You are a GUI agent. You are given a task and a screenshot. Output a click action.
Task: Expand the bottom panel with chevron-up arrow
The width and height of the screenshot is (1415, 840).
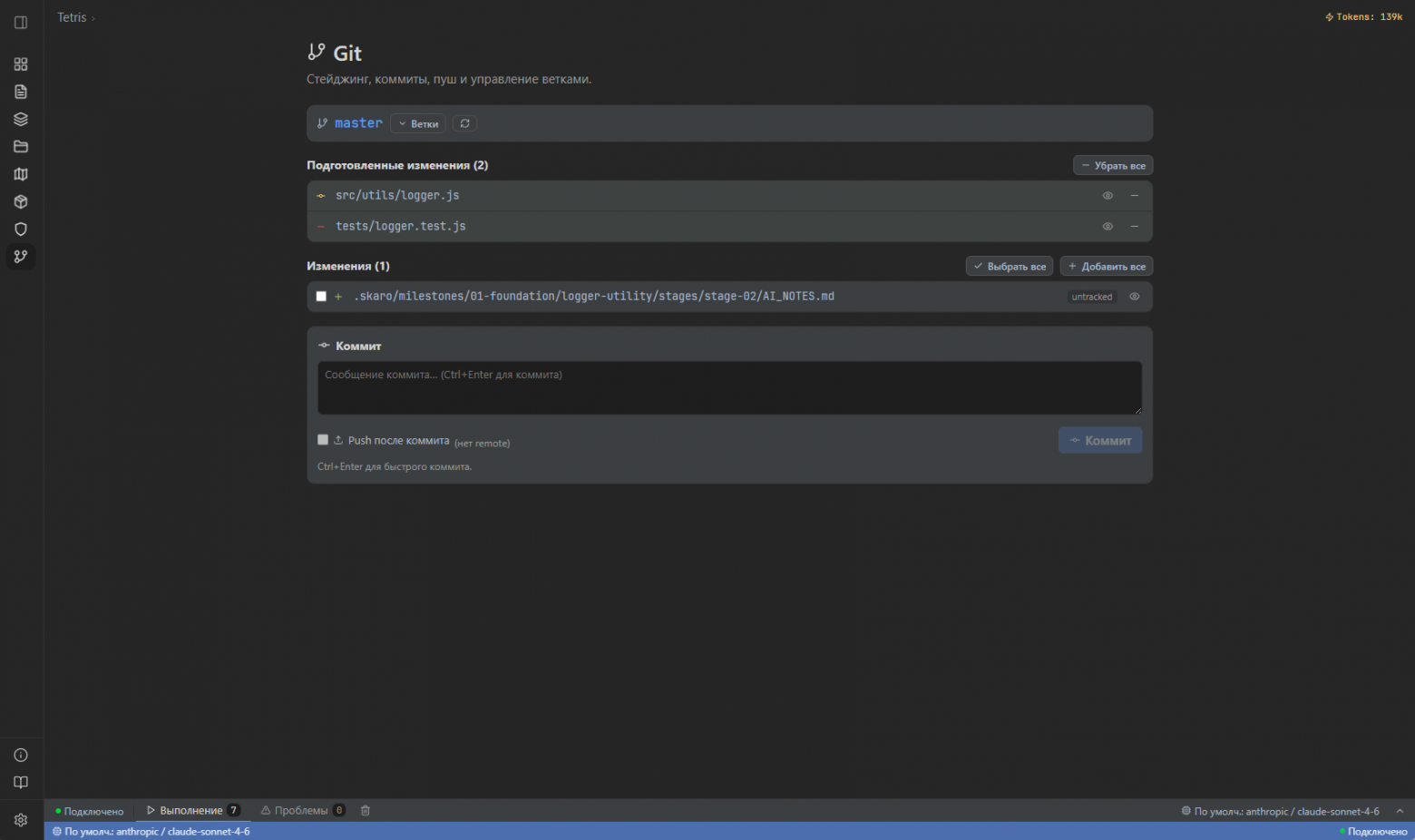(1400, 811)
